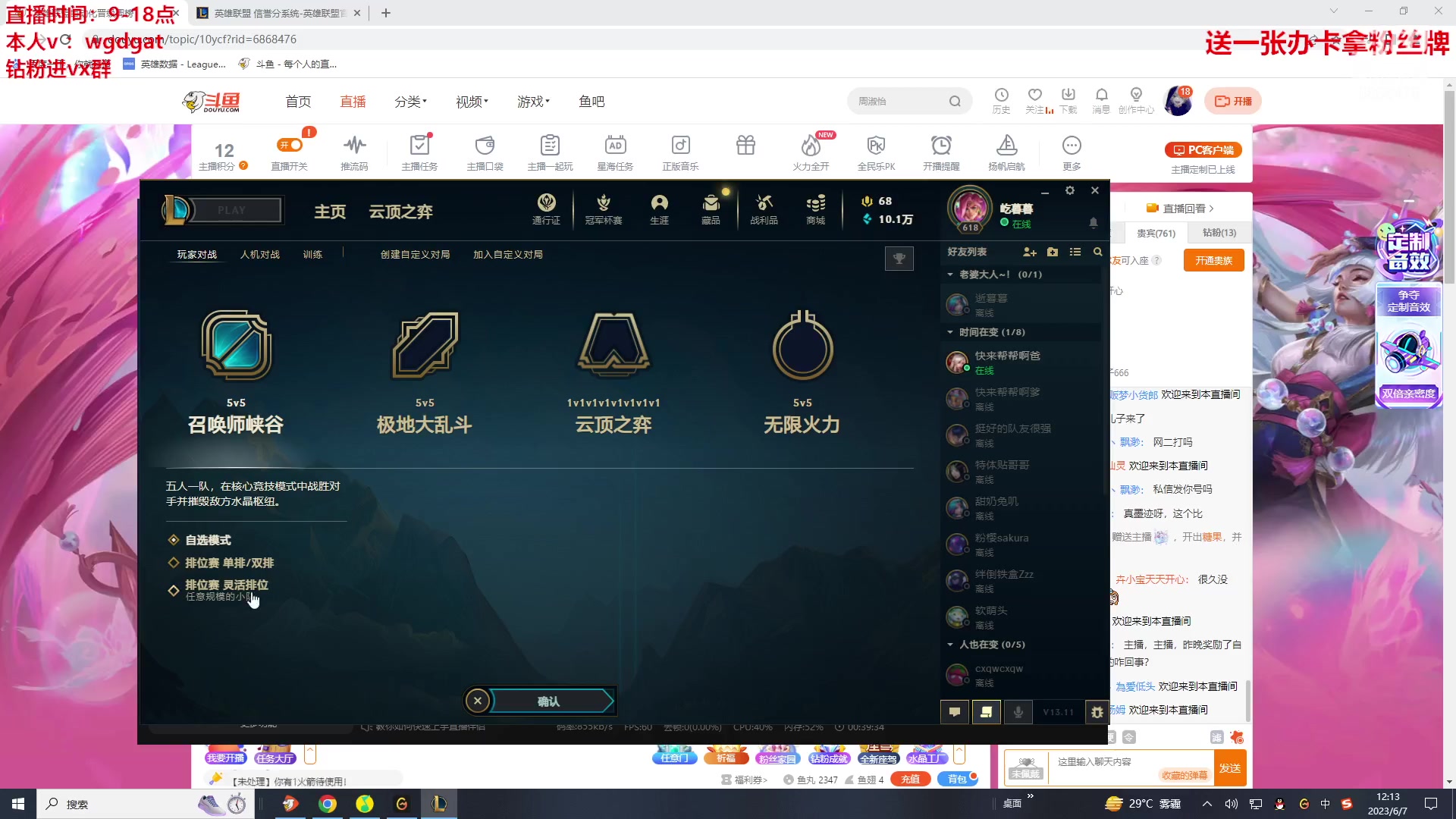Screen dimensions: 1456x819
Task: Click the 开通贵族 button
Action: (1213, 260)
